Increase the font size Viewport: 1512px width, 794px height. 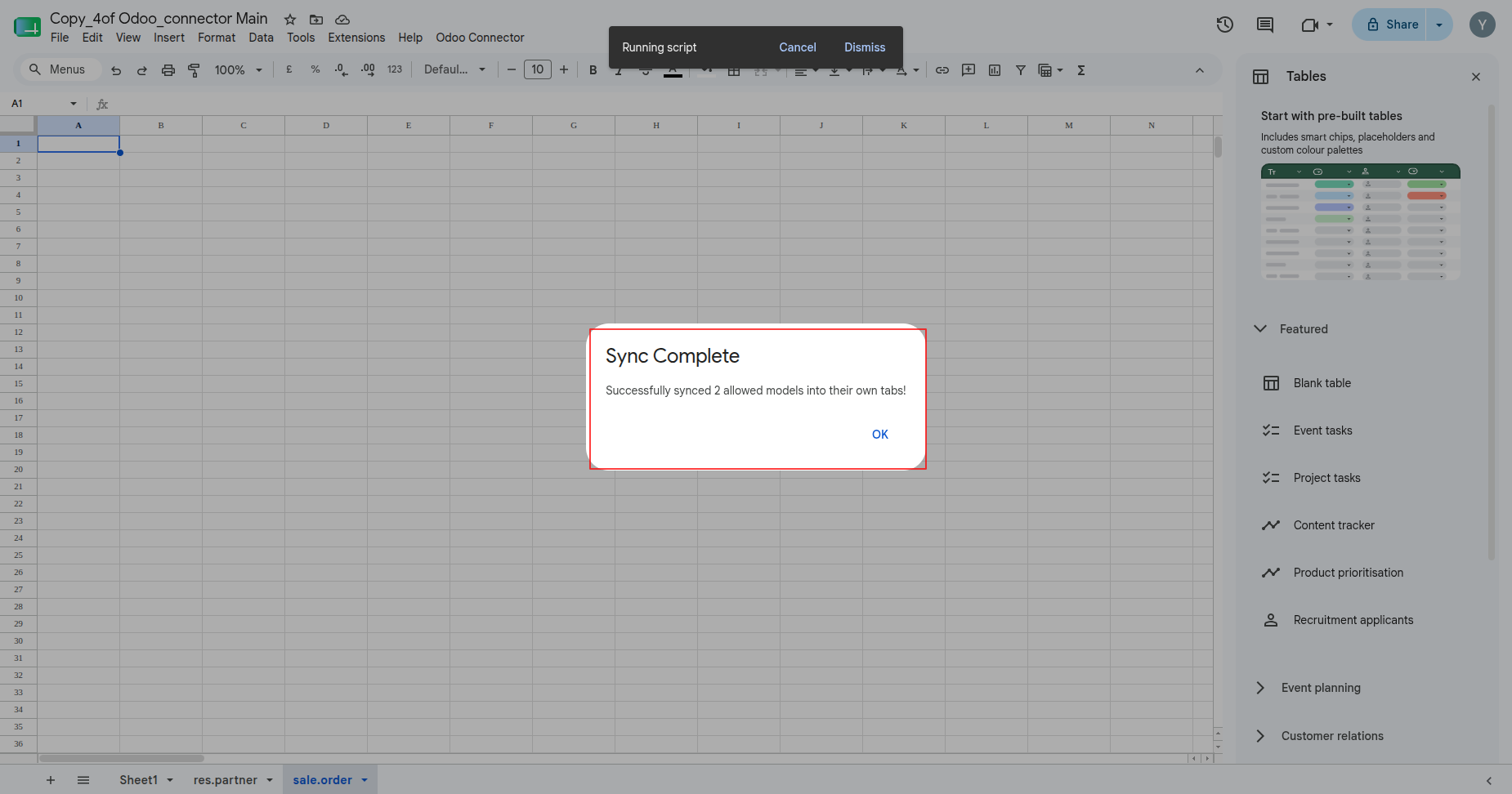tap(564, 70)
